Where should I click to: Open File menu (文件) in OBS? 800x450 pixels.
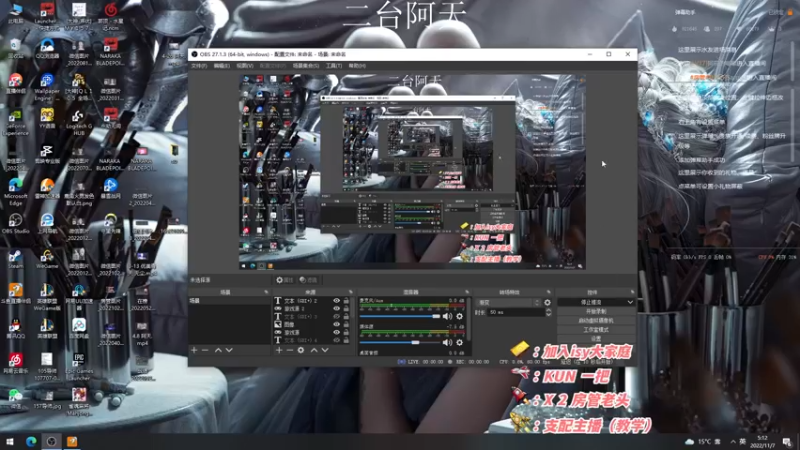[x=198, y=66]
